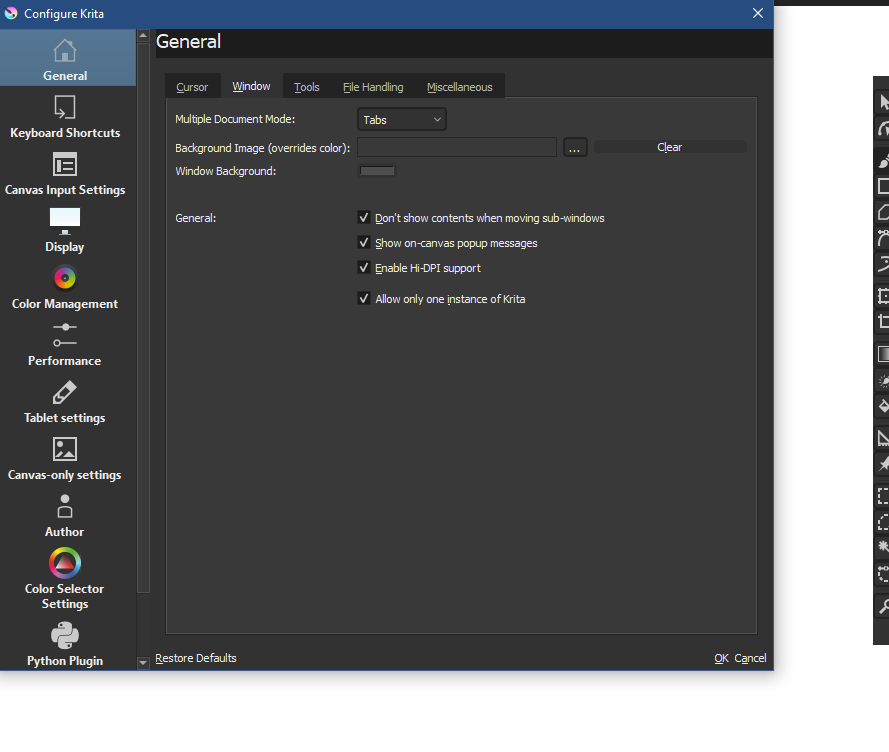Disable Enable Hi-DPI support checkbox

[x=364, y=268]
